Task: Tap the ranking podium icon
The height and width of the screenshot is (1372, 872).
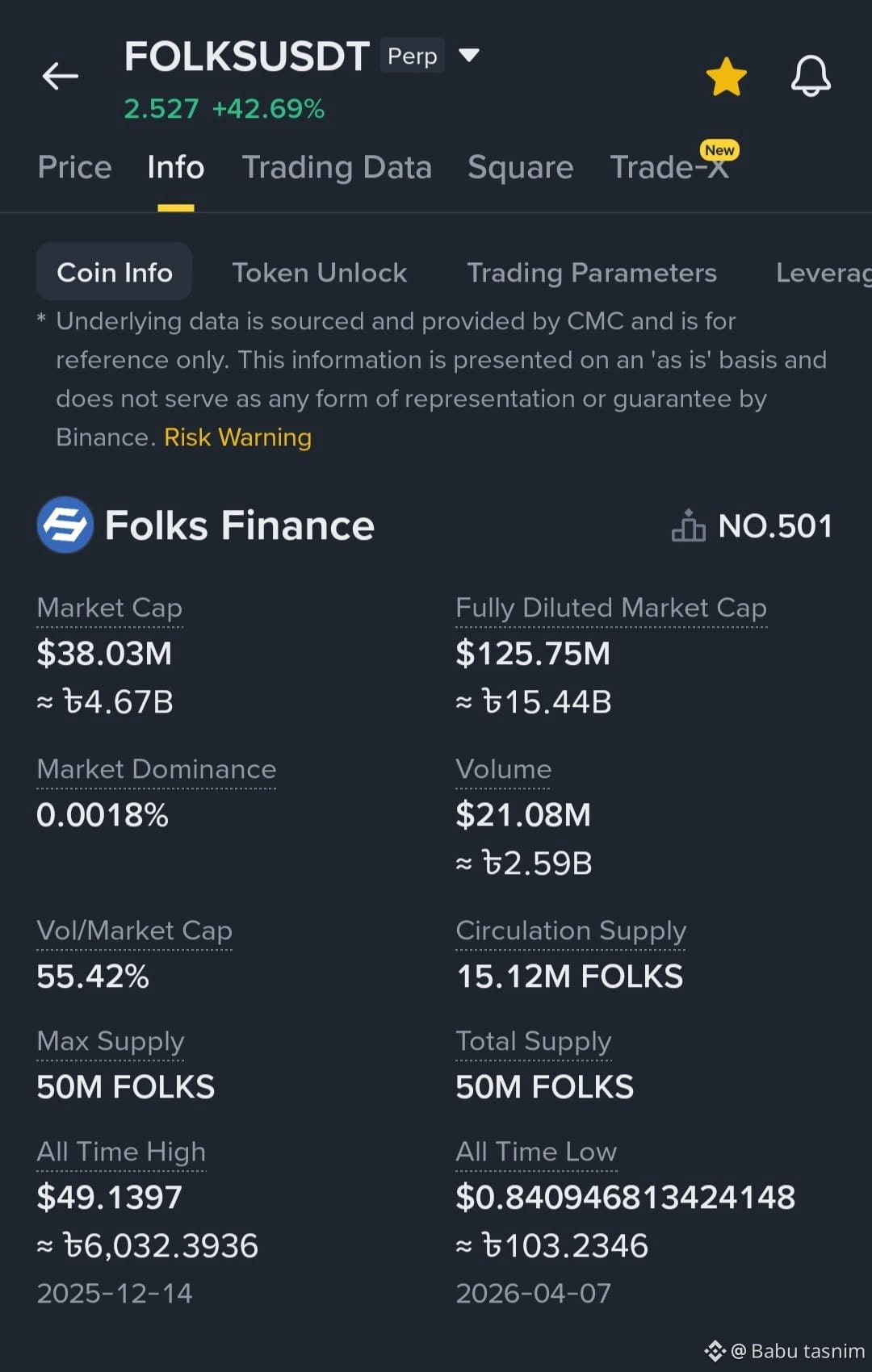Action: [x=688, y=525]
